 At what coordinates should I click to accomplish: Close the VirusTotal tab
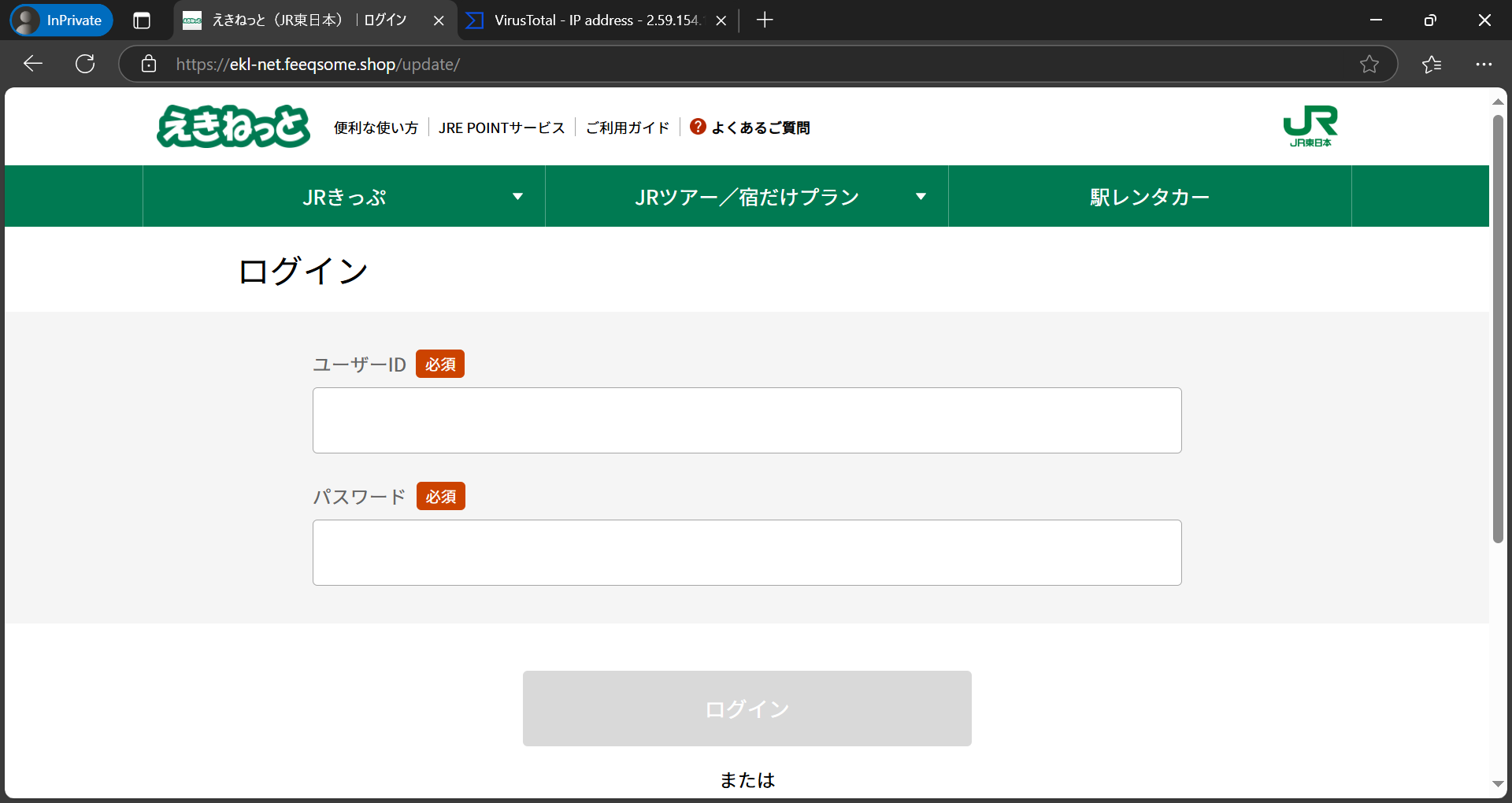coord(721,20)
